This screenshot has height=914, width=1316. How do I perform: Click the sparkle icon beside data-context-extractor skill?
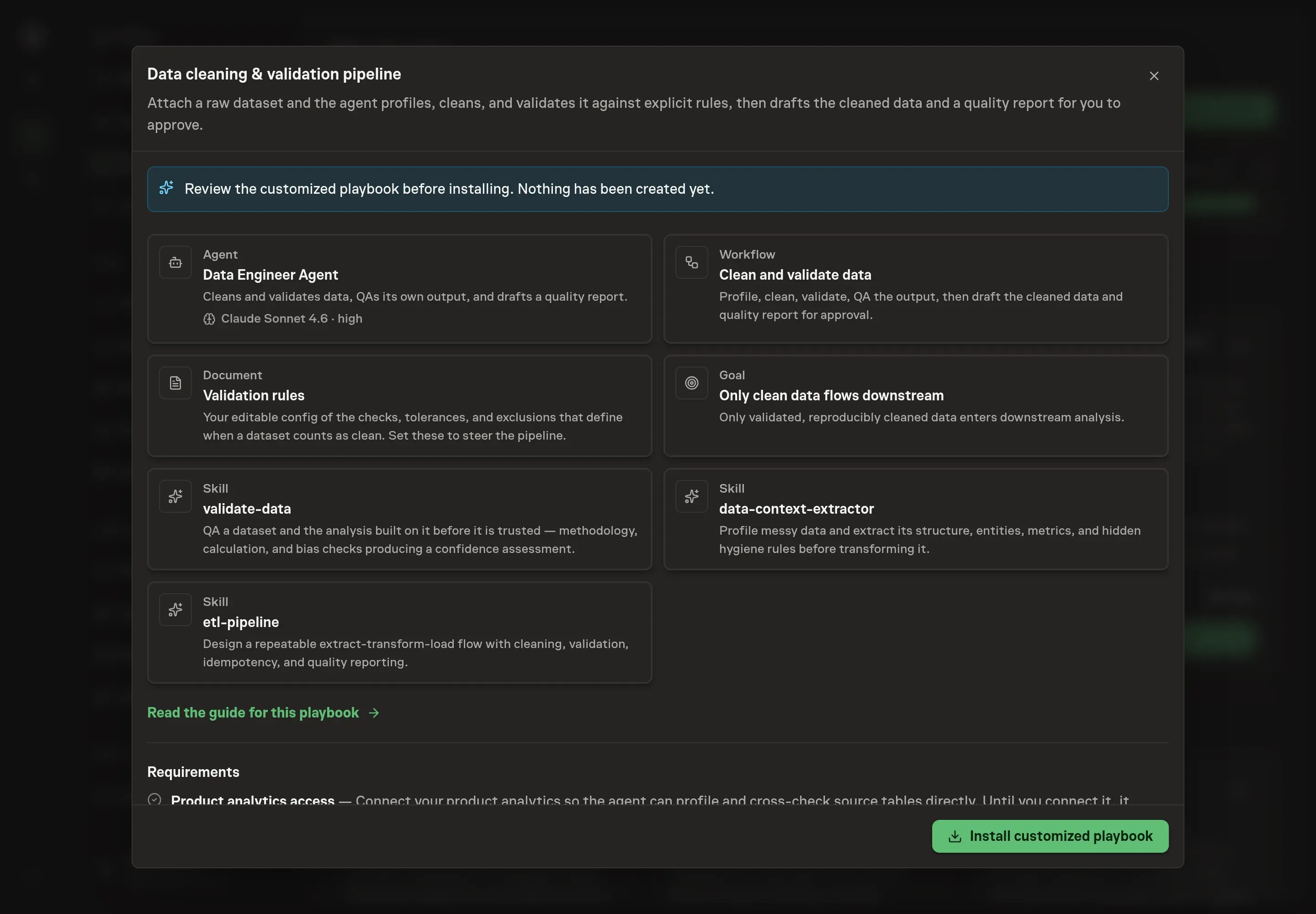pos(691,496)
